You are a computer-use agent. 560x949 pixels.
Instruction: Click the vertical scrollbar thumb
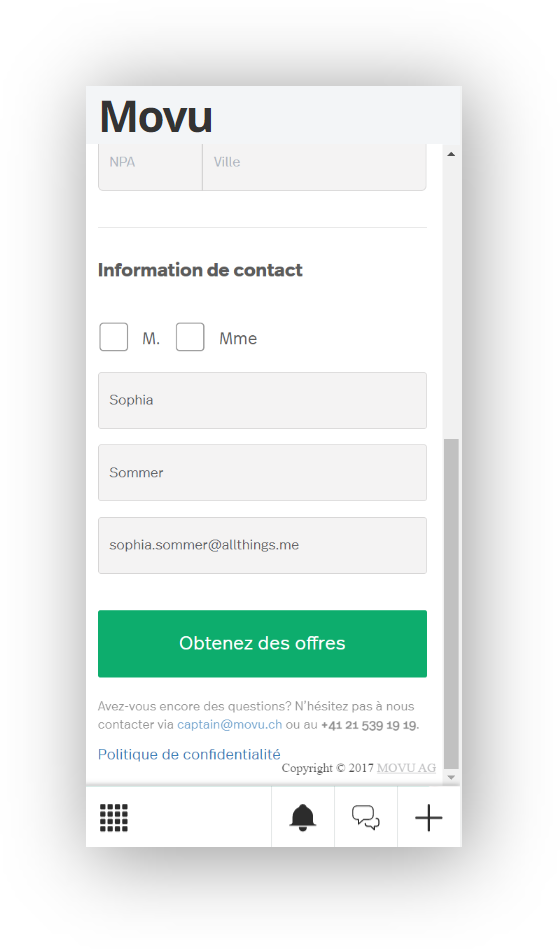(x=451, y=603)
